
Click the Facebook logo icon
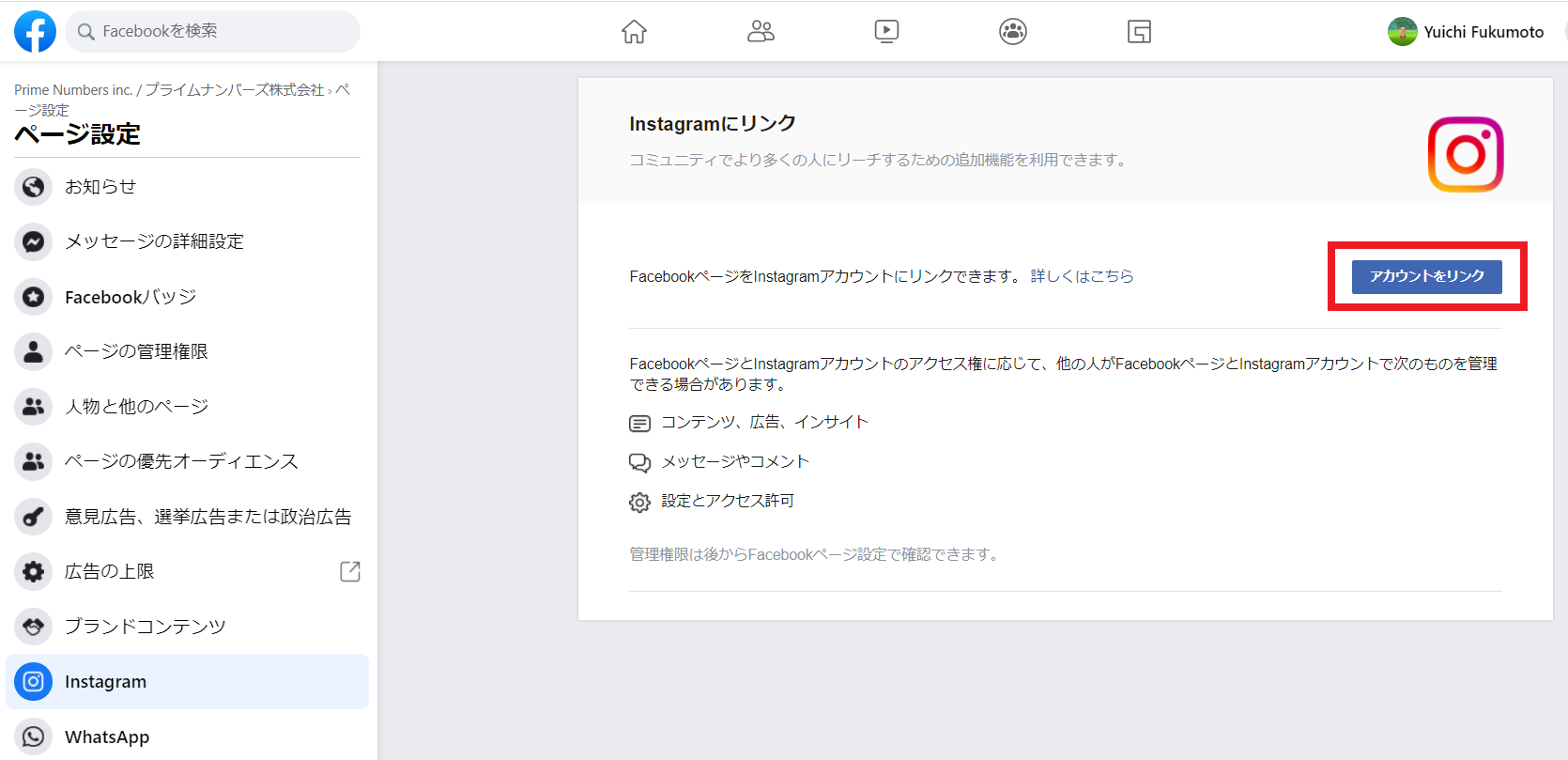point(35,31)
